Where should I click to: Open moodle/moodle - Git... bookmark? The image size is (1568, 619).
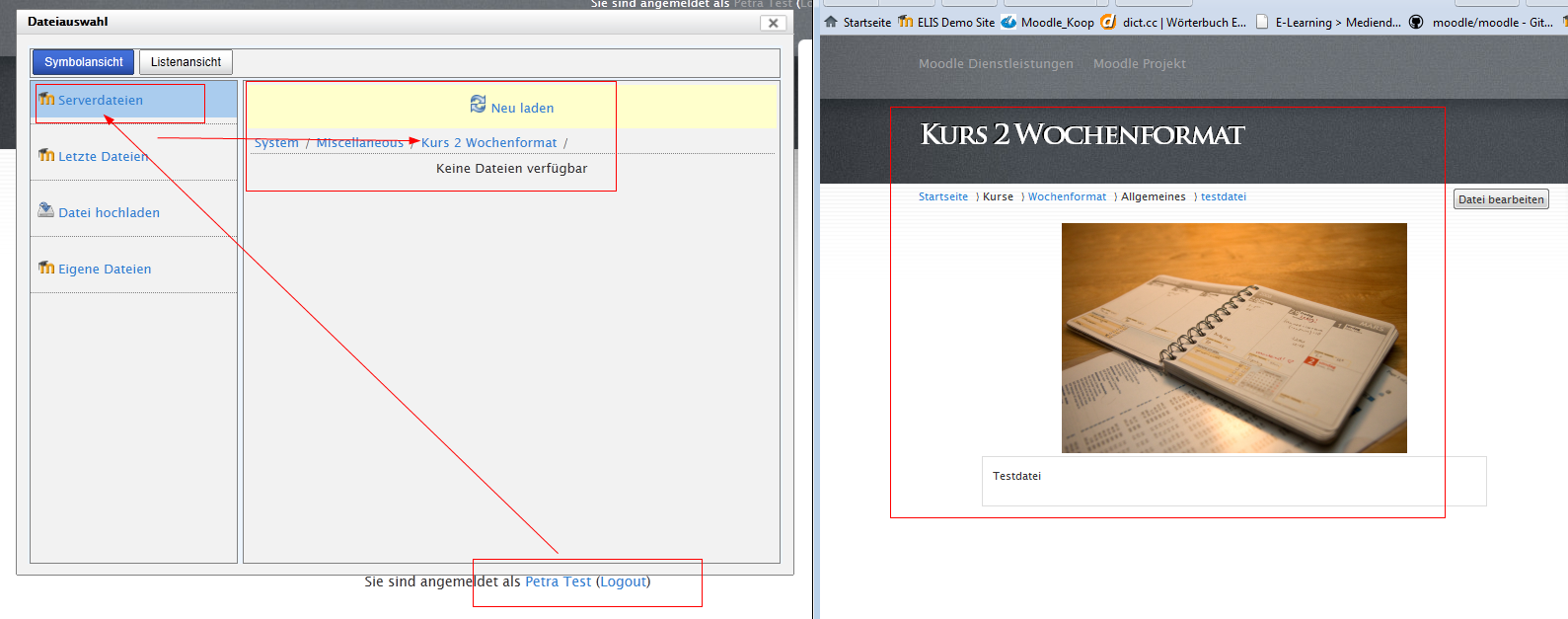(1492, 23)
